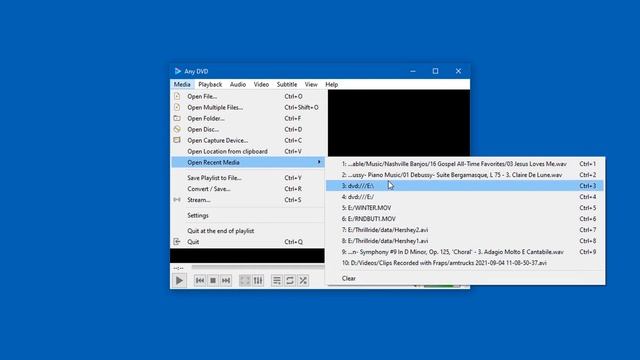This screenshot has height=360, width=640.
Task: Open recent item 4 dvd:///E:/
Action: [465, 197]
